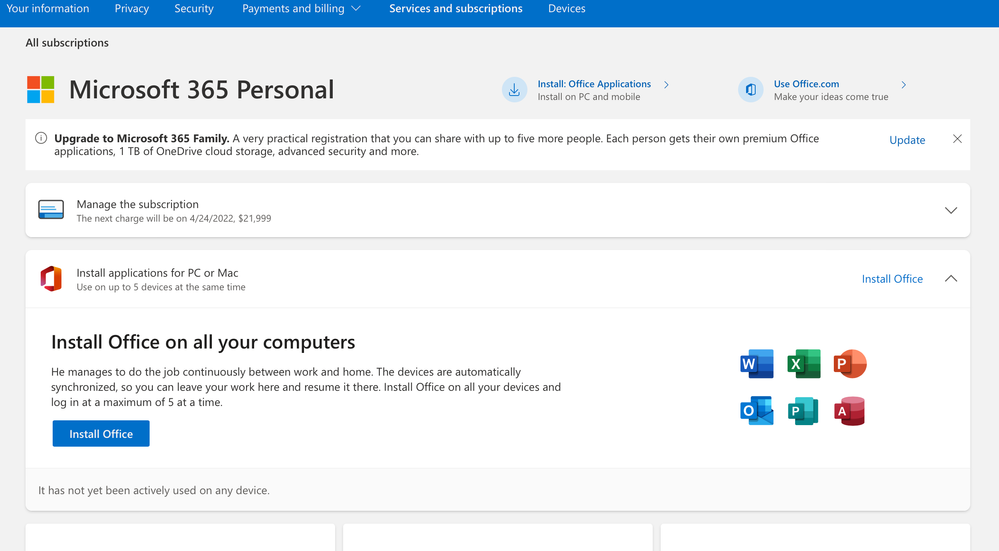The height and width of the screenshot is (551, 999).
Task: Click the arrow next to Install: Office Applications
Action: pos(666,85)
